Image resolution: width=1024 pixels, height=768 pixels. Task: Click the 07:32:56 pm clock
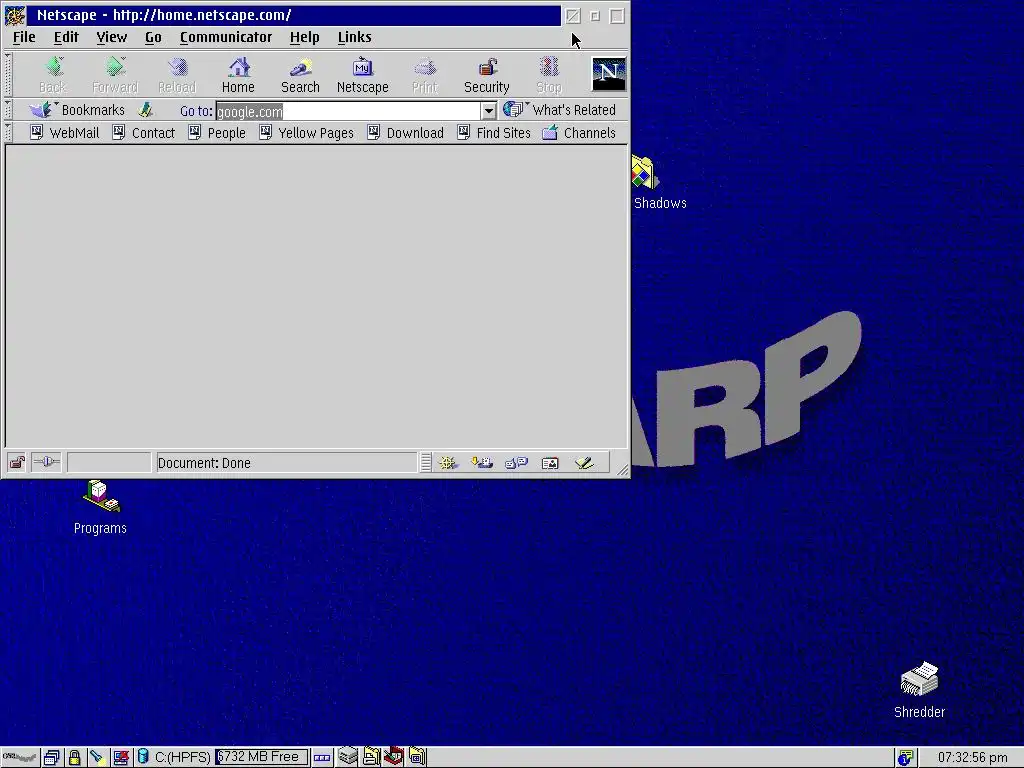pos(972,758)
